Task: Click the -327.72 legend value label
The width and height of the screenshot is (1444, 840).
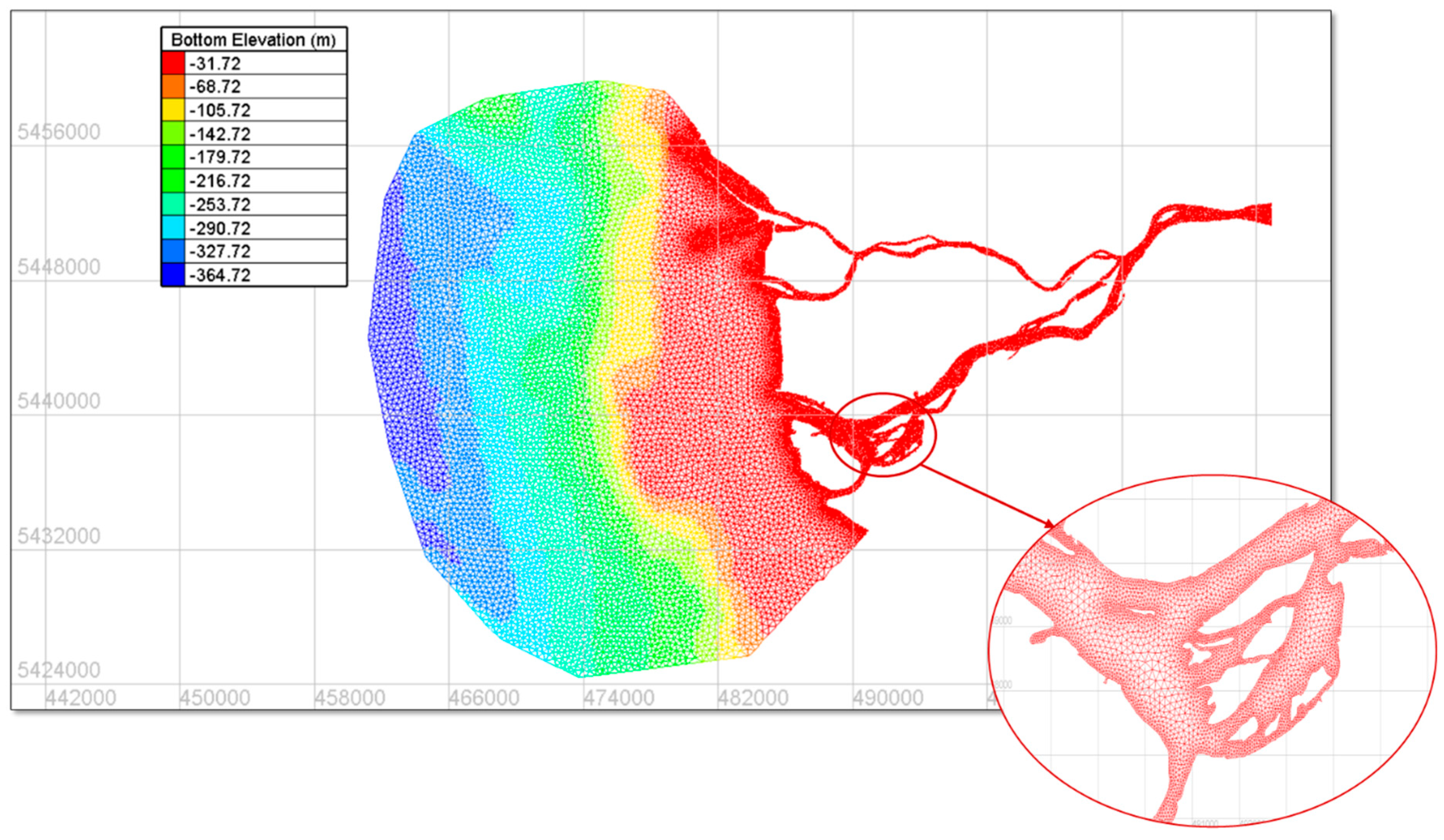Action: click(x=220, y=251)
